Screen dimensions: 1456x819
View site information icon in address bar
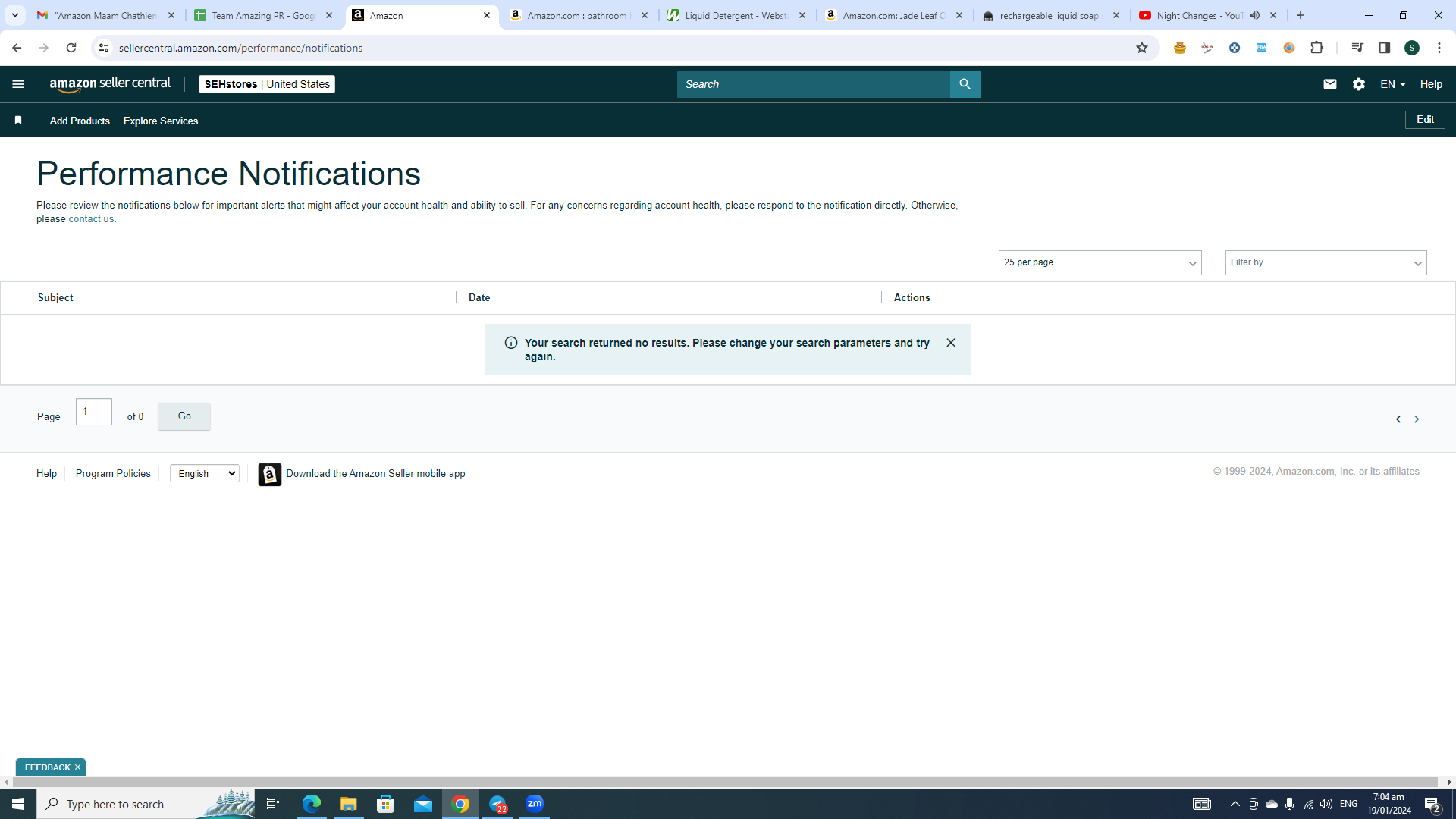pos(104,48)
